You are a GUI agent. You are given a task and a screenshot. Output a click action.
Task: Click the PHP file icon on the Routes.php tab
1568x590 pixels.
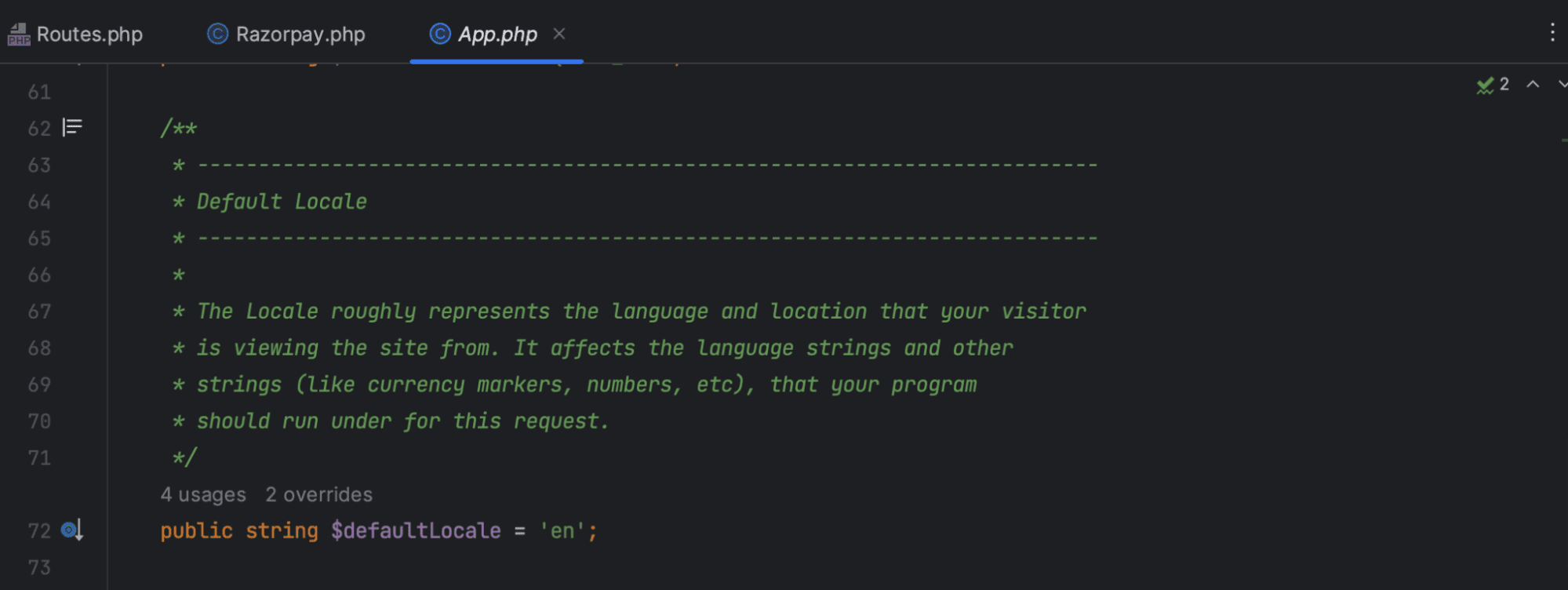click(19, 35)
